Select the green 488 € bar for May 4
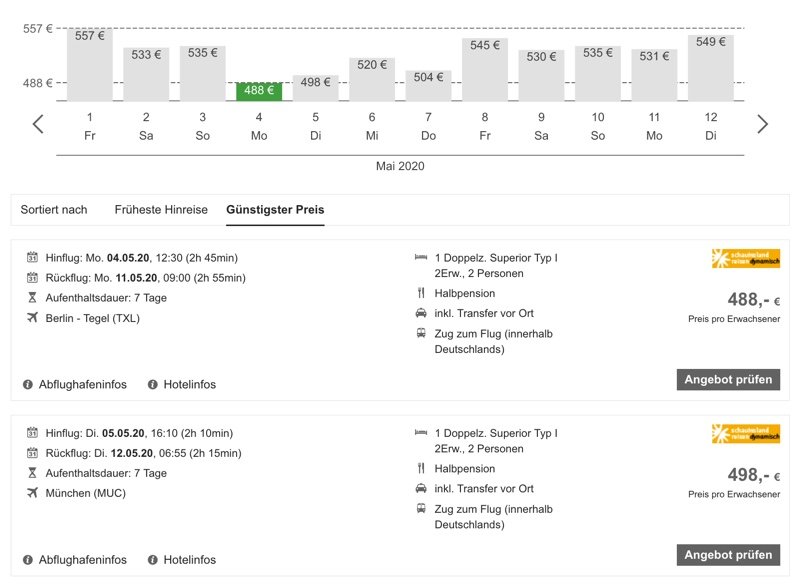This screenshot has height=586, width=802. coord(259,91)
